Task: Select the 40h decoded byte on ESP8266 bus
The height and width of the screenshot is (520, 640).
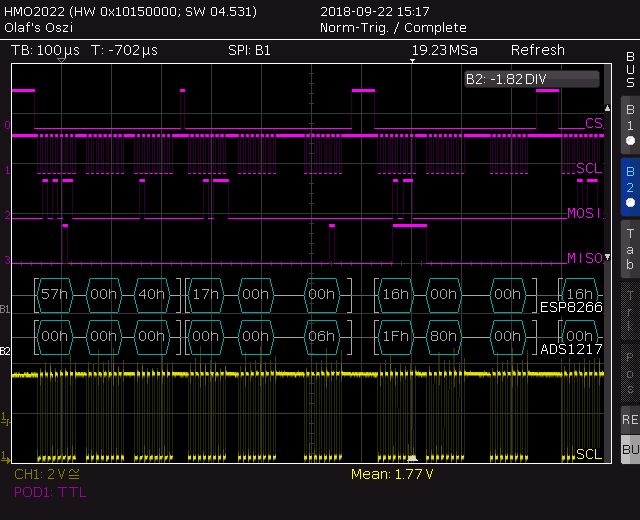Action: click(x=151, y=294)
